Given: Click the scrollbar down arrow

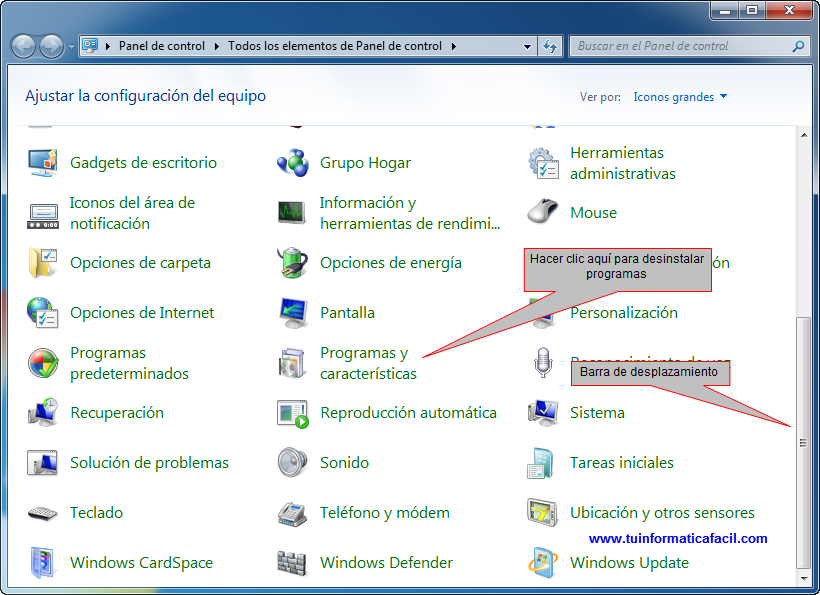Looking at the screenshot, I should (x=804, y=578).
